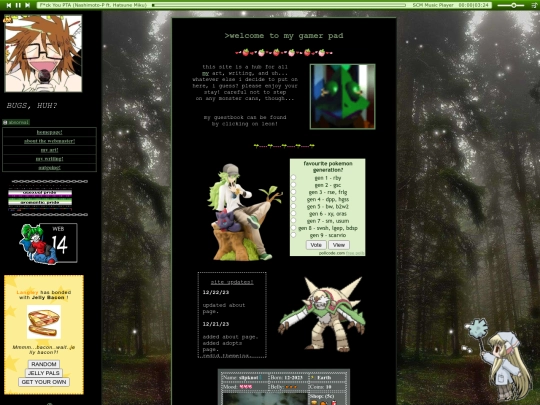This screenshot has width=540, height=405.
Task: Open the my art page
Action: (x=50, y=150)
